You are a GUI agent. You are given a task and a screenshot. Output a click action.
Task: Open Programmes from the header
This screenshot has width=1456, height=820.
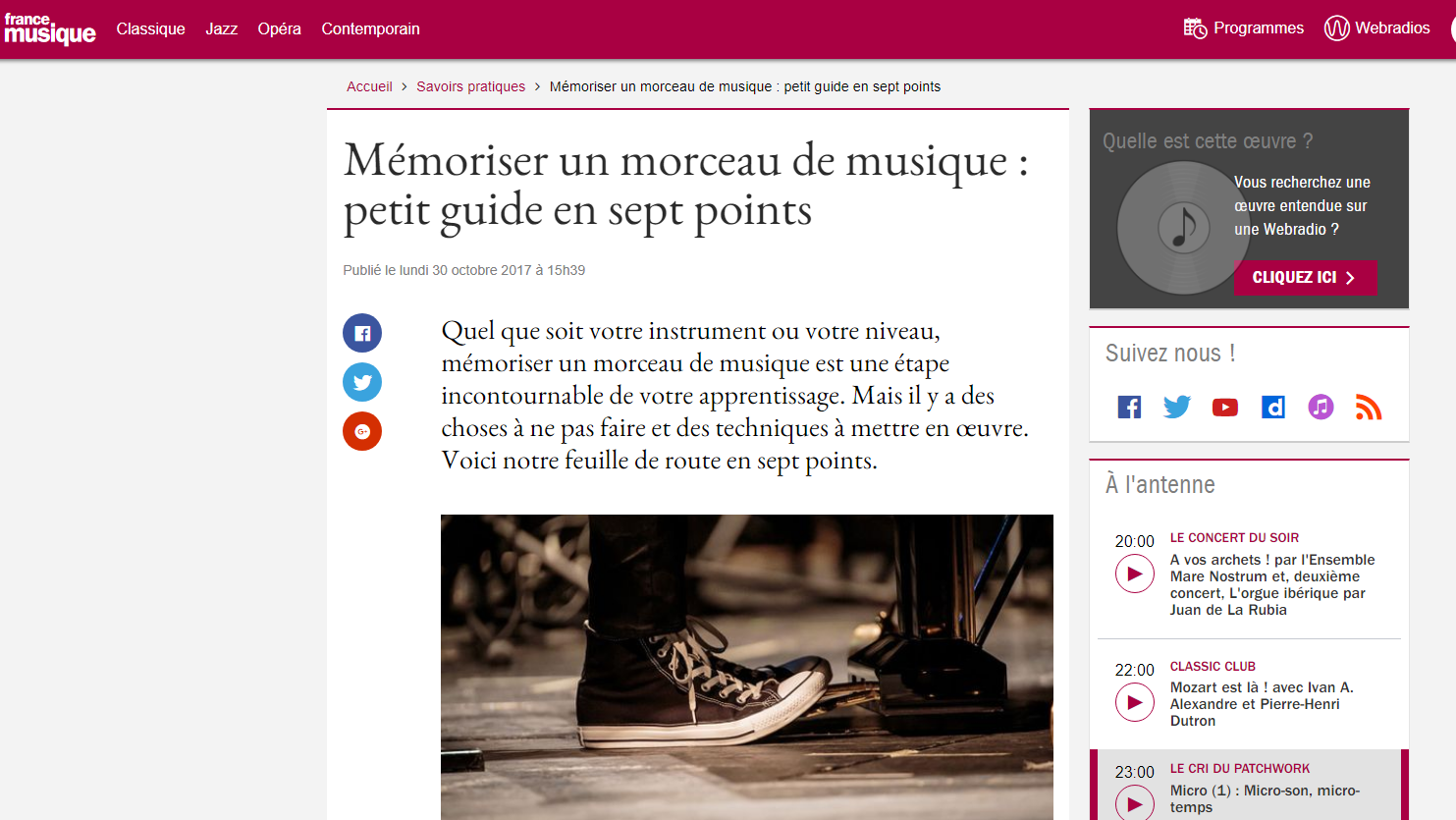pyautogui.click(x=1244, y=28)
